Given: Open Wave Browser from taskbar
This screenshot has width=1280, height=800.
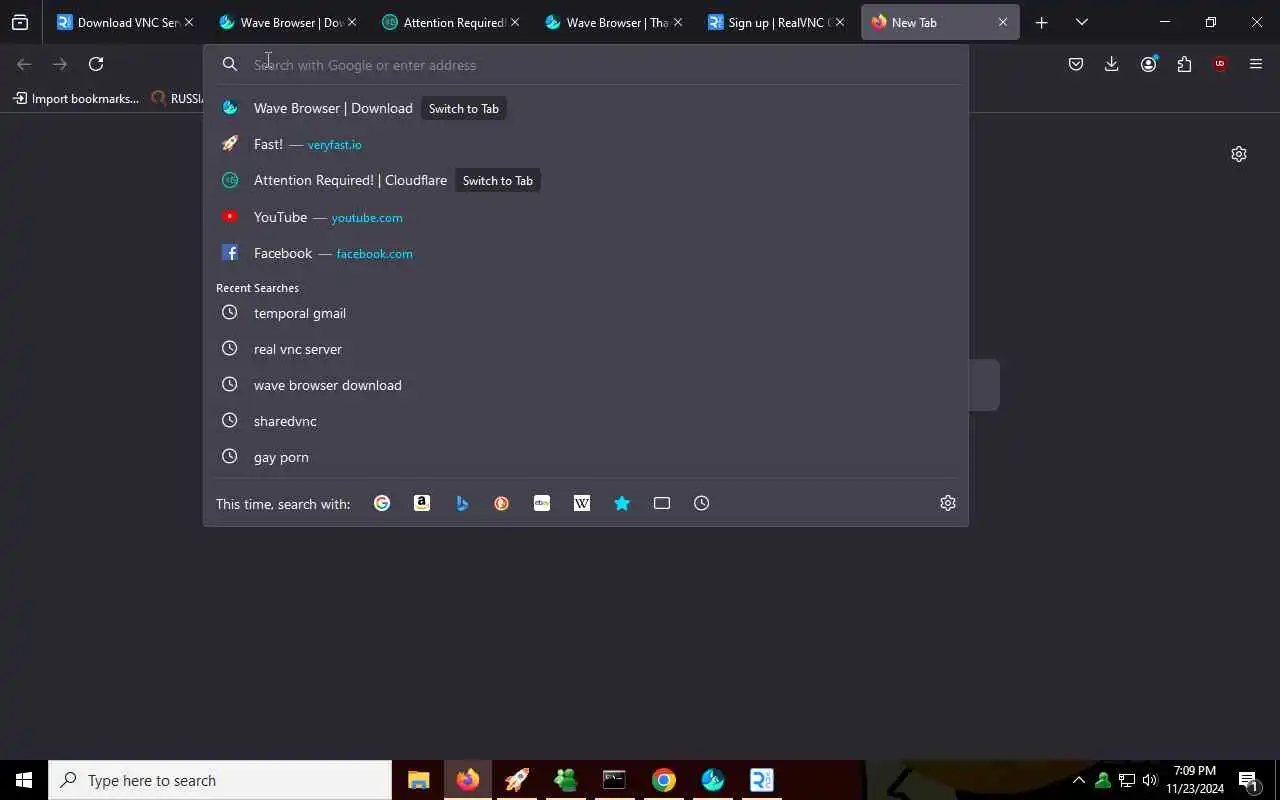Looking at the screenshot, I should point(713,780).
